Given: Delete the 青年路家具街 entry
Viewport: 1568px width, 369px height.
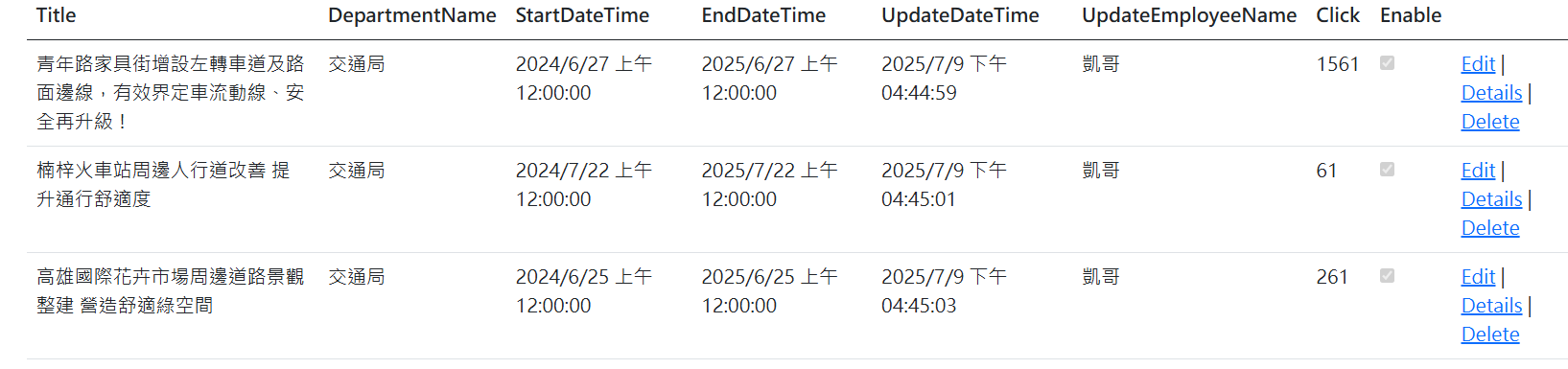Looking at the screenshot, I should (x=1490, y=122).
